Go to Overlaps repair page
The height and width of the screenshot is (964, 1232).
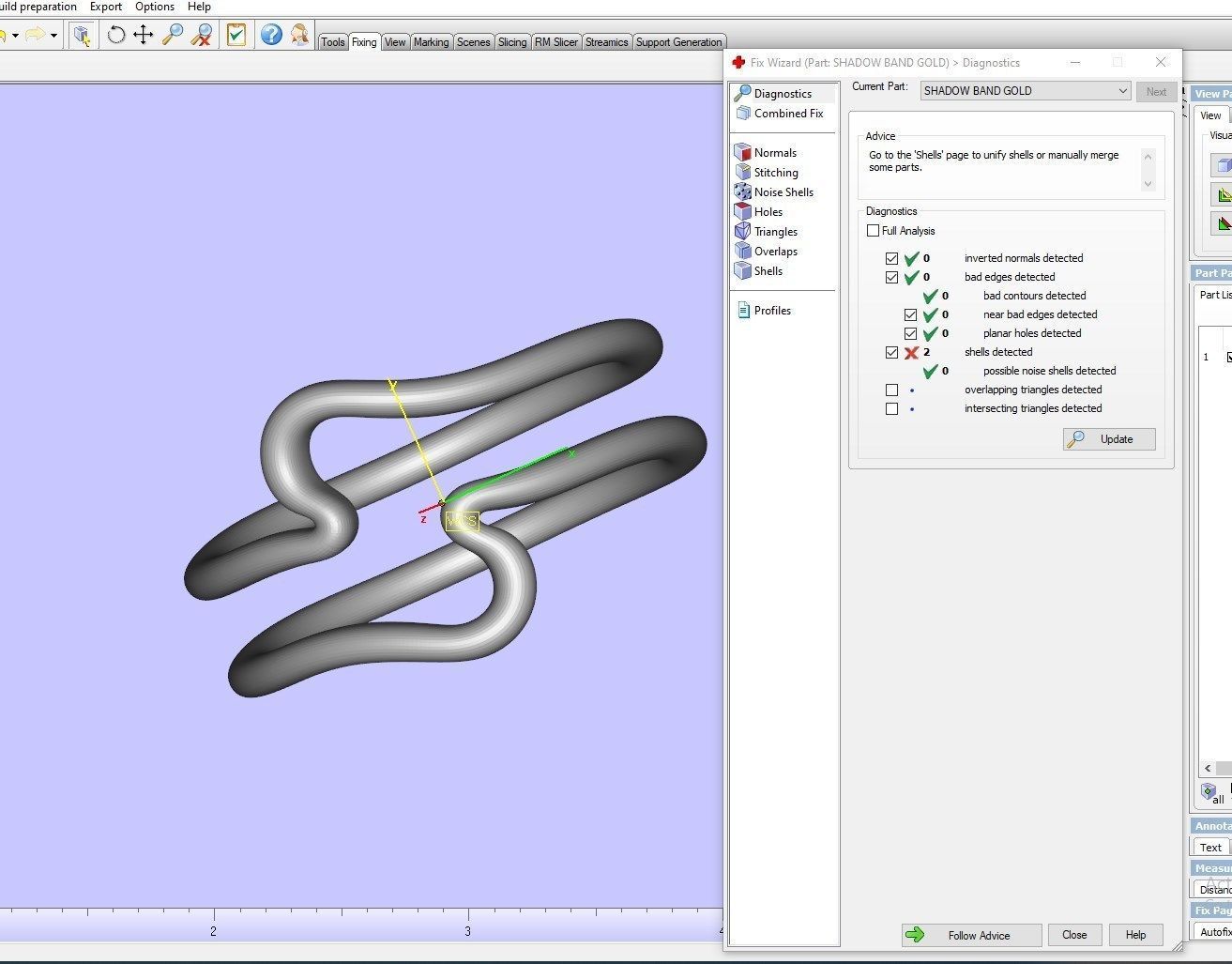pos(775,252)
